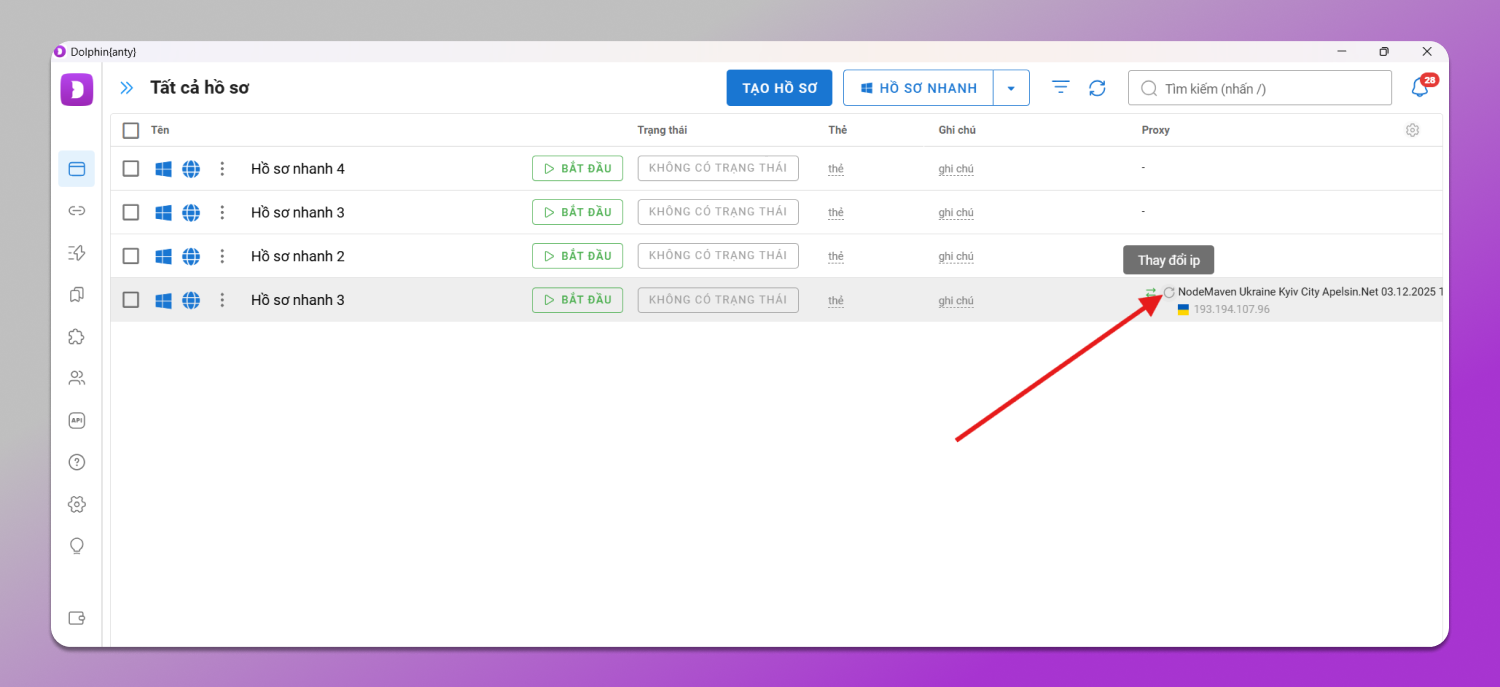Open table column settings gear icon

point(1412,130)
